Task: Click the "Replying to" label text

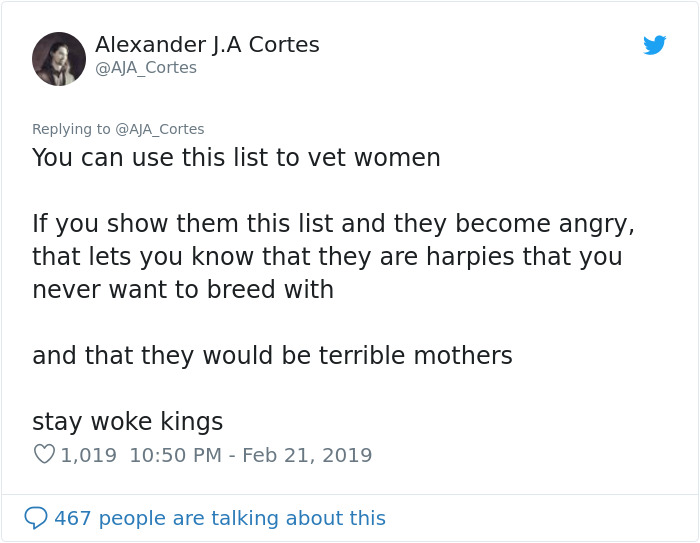Action: [x=71, y=129]
